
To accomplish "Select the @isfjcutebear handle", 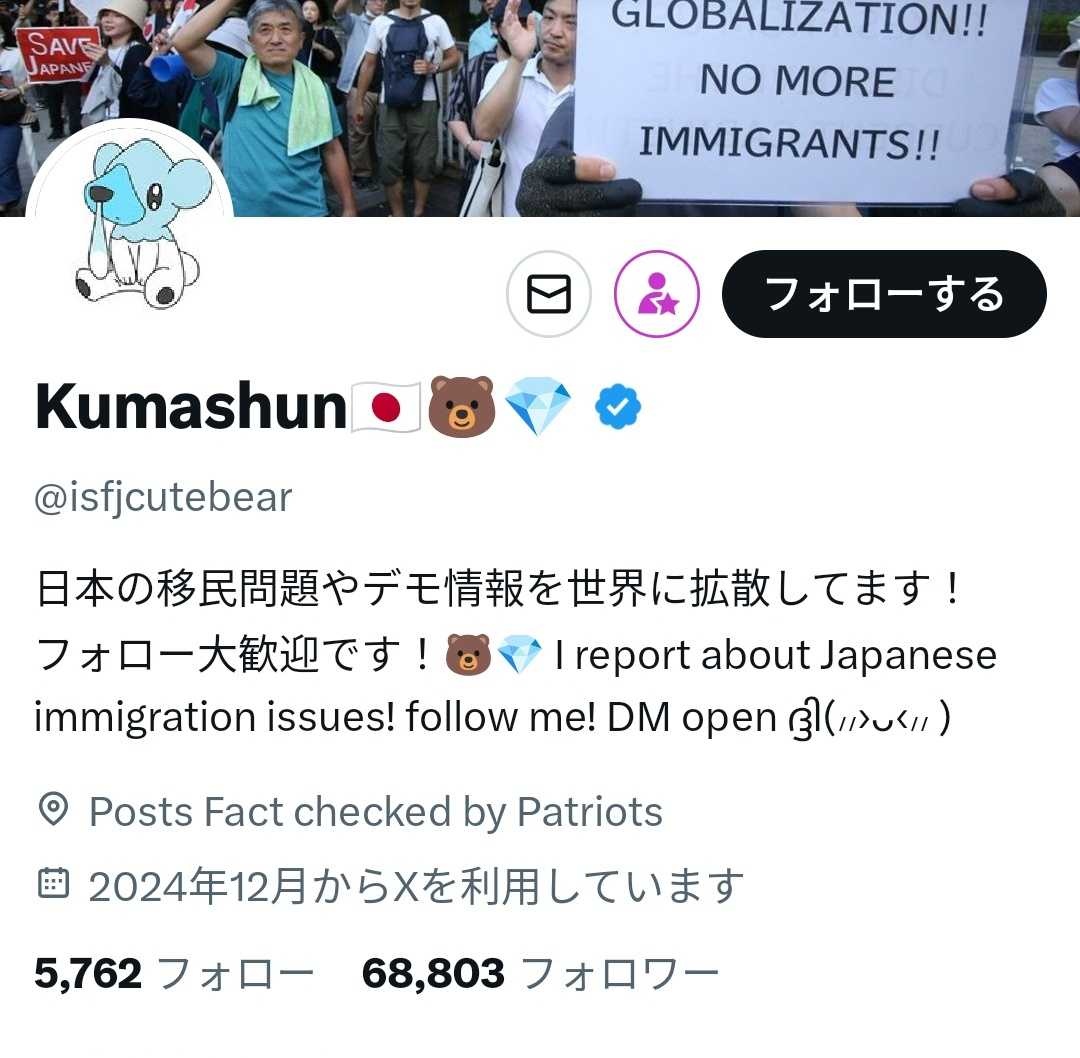I will pyautogui.click(x=163, y=498).
